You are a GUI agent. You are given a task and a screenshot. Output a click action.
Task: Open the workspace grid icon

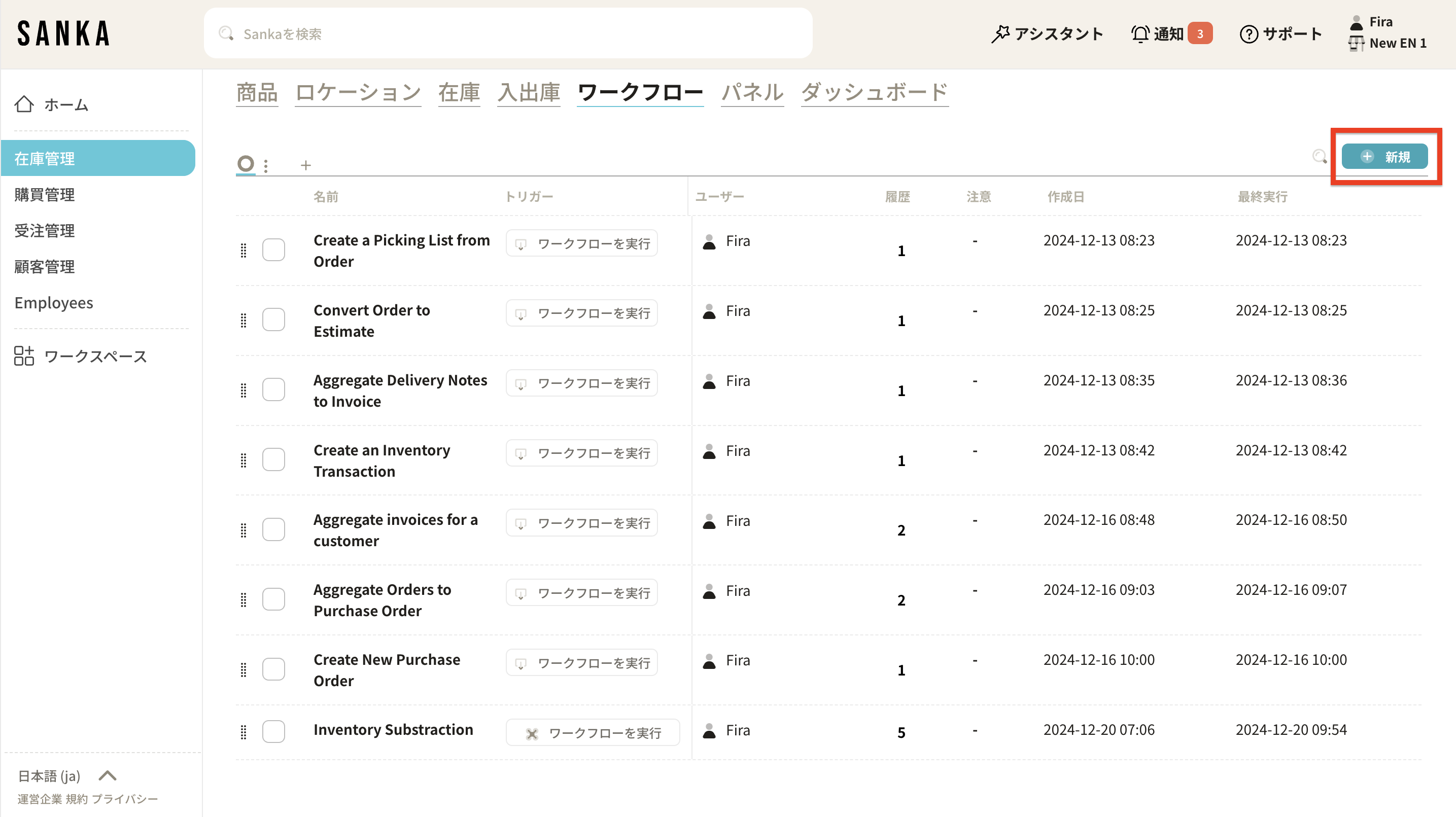[x=24, y=356]
